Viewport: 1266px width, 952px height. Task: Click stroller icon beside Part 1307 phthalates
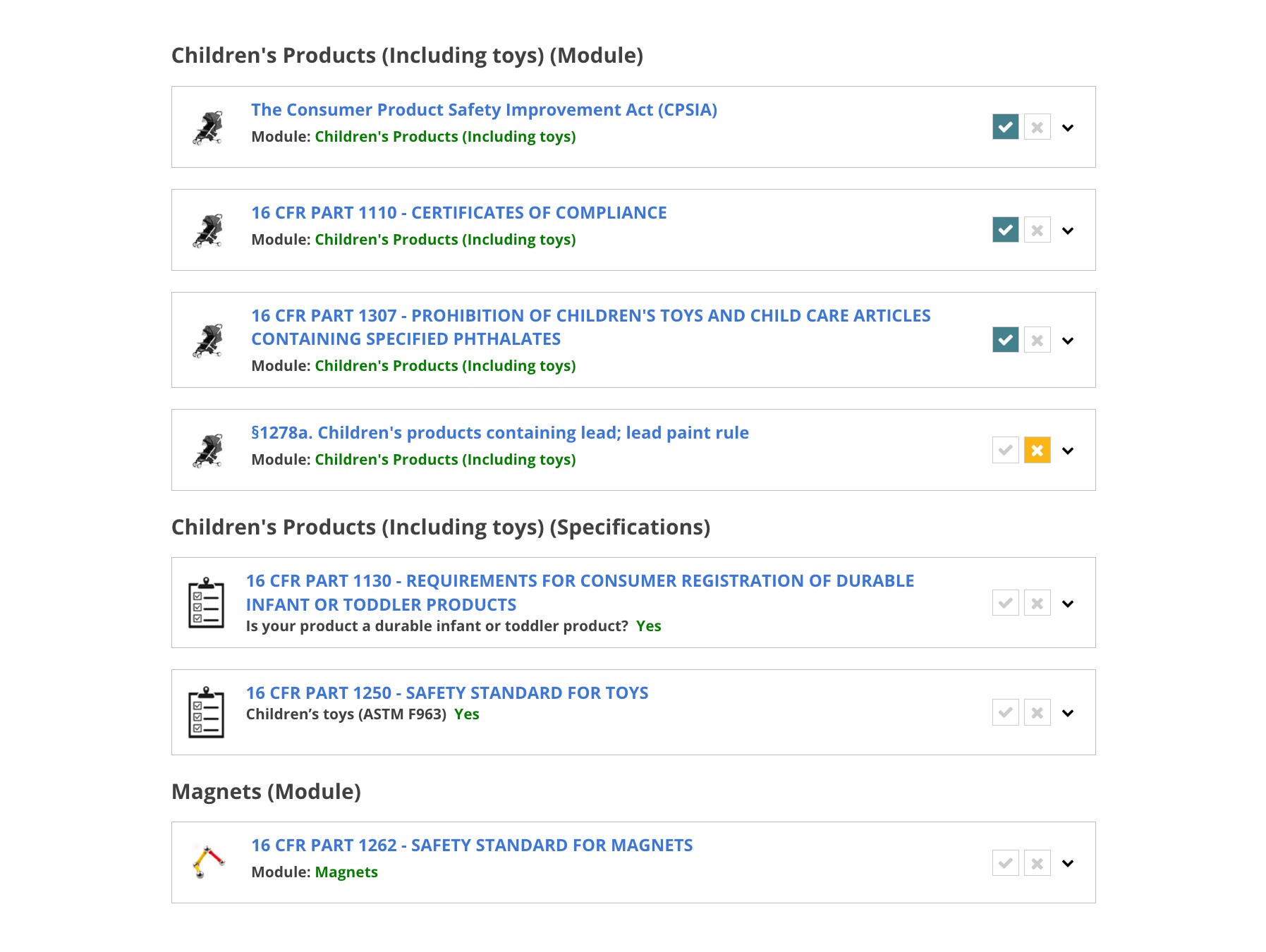(208, 341)
